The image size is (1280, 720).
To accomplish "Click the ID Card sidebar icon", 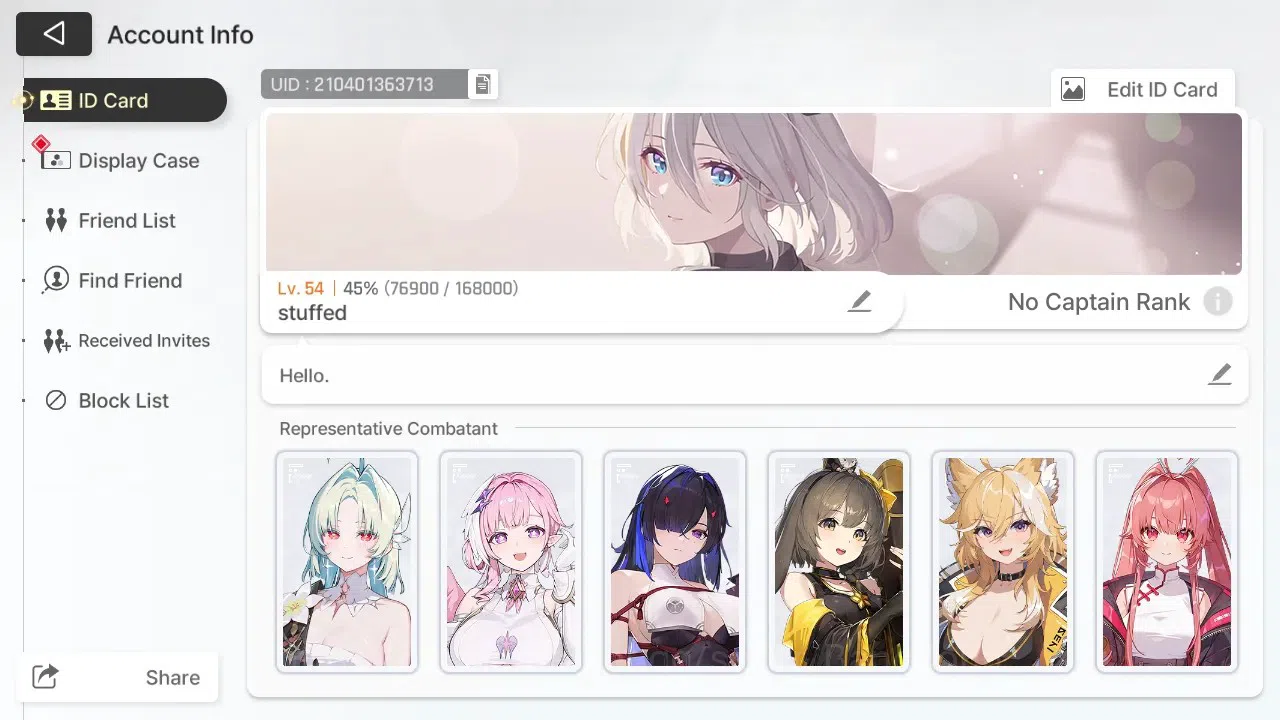I will (x=55, y=101).
